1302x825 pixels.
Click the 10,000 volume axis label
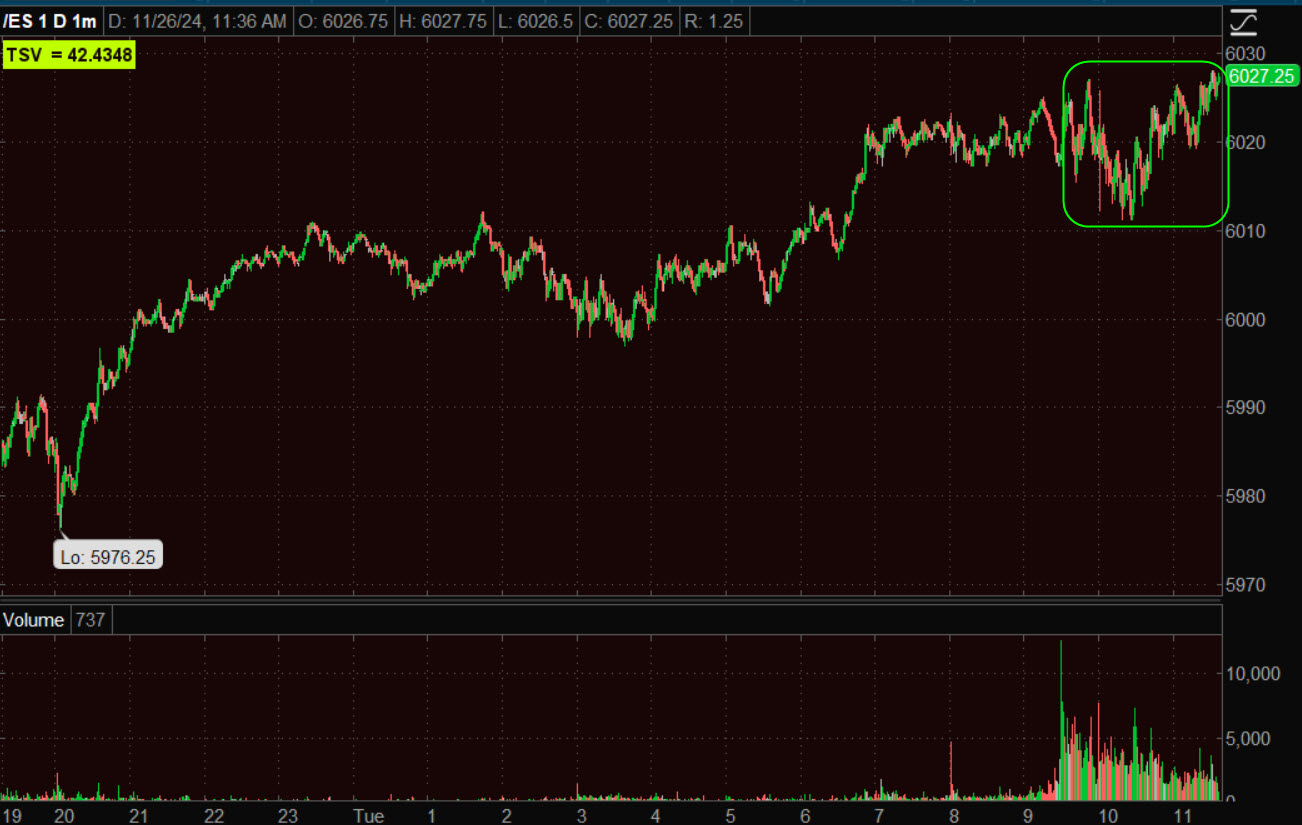[x=1253, y=674]
